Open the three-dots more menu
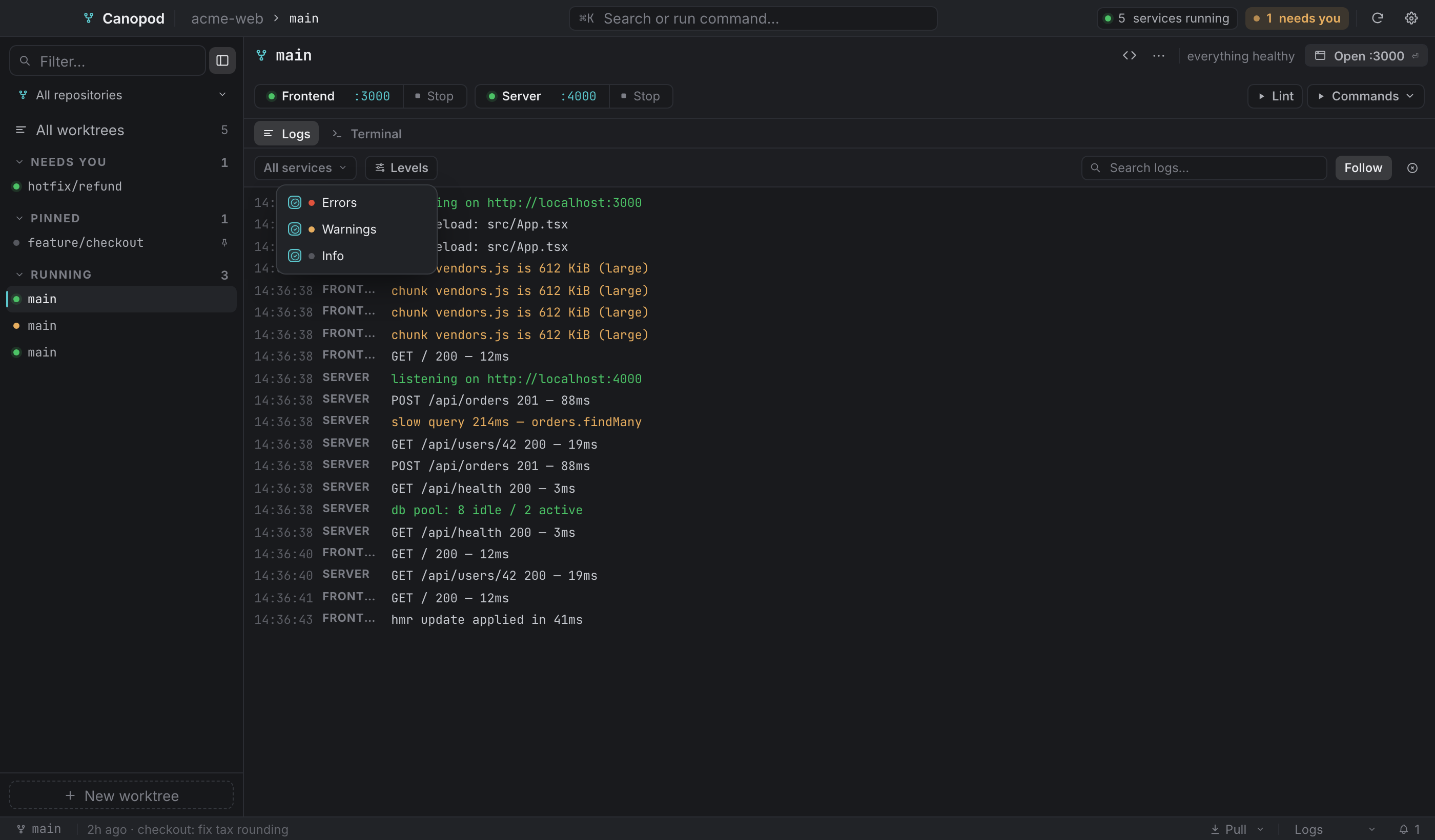Image resolution: width=1435 pixels, height=840 pixels. pyautogui.click(x=1158, y=56)
